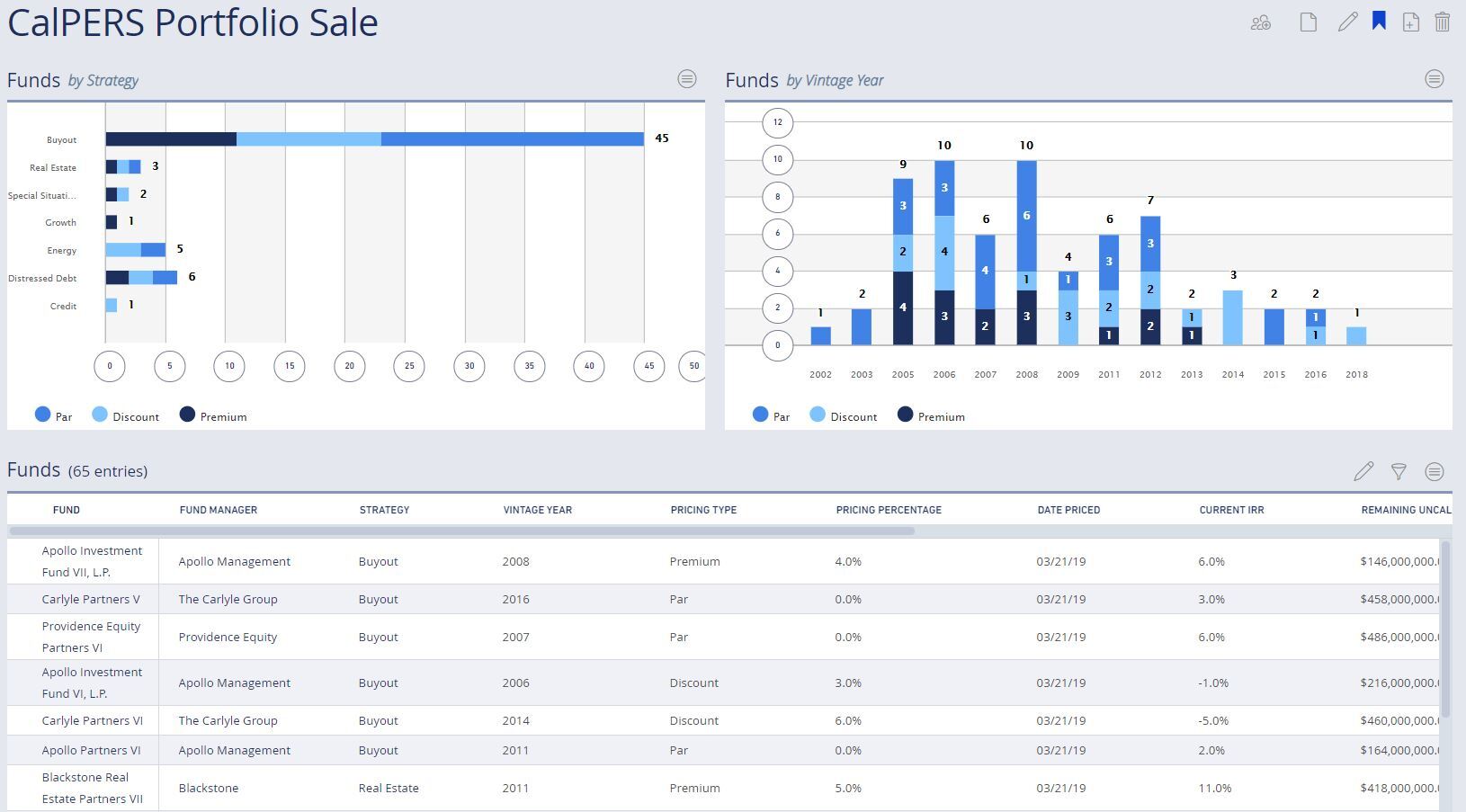
Task: Sort by PRICING PERCENTAGE column header
Action: coord(889,510)
